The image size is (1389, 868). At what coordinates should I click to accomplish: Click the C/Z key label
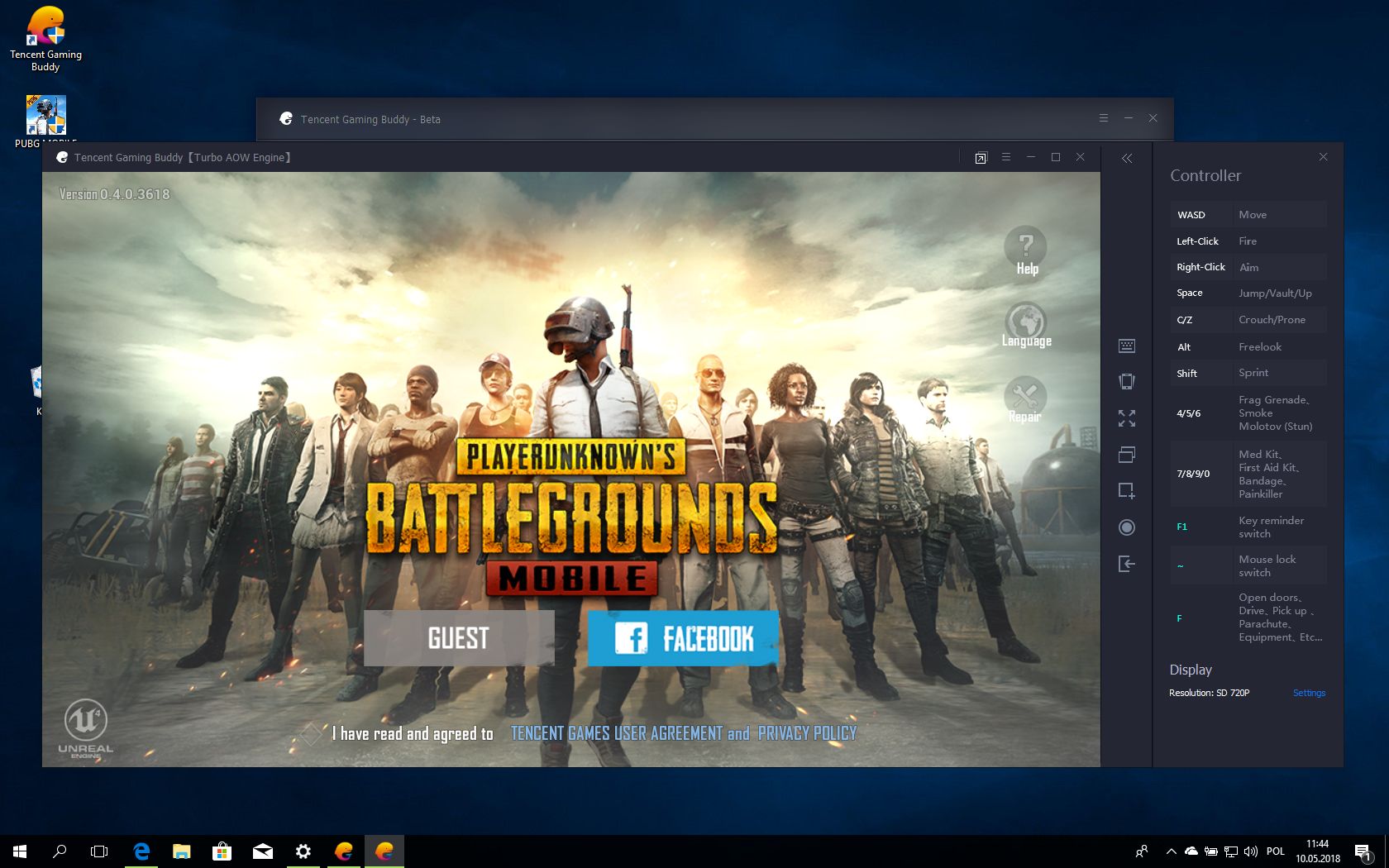click(1184, 320)
